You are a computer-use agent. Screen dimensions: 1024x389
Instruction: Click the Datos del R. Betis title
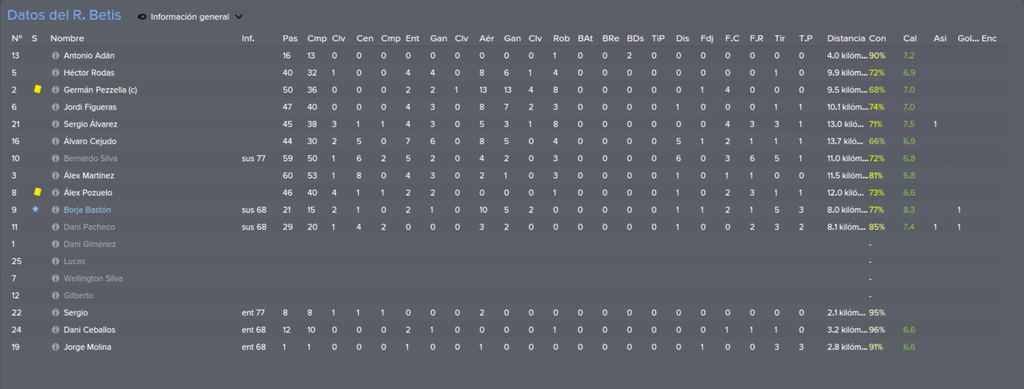tap(64, 16)
